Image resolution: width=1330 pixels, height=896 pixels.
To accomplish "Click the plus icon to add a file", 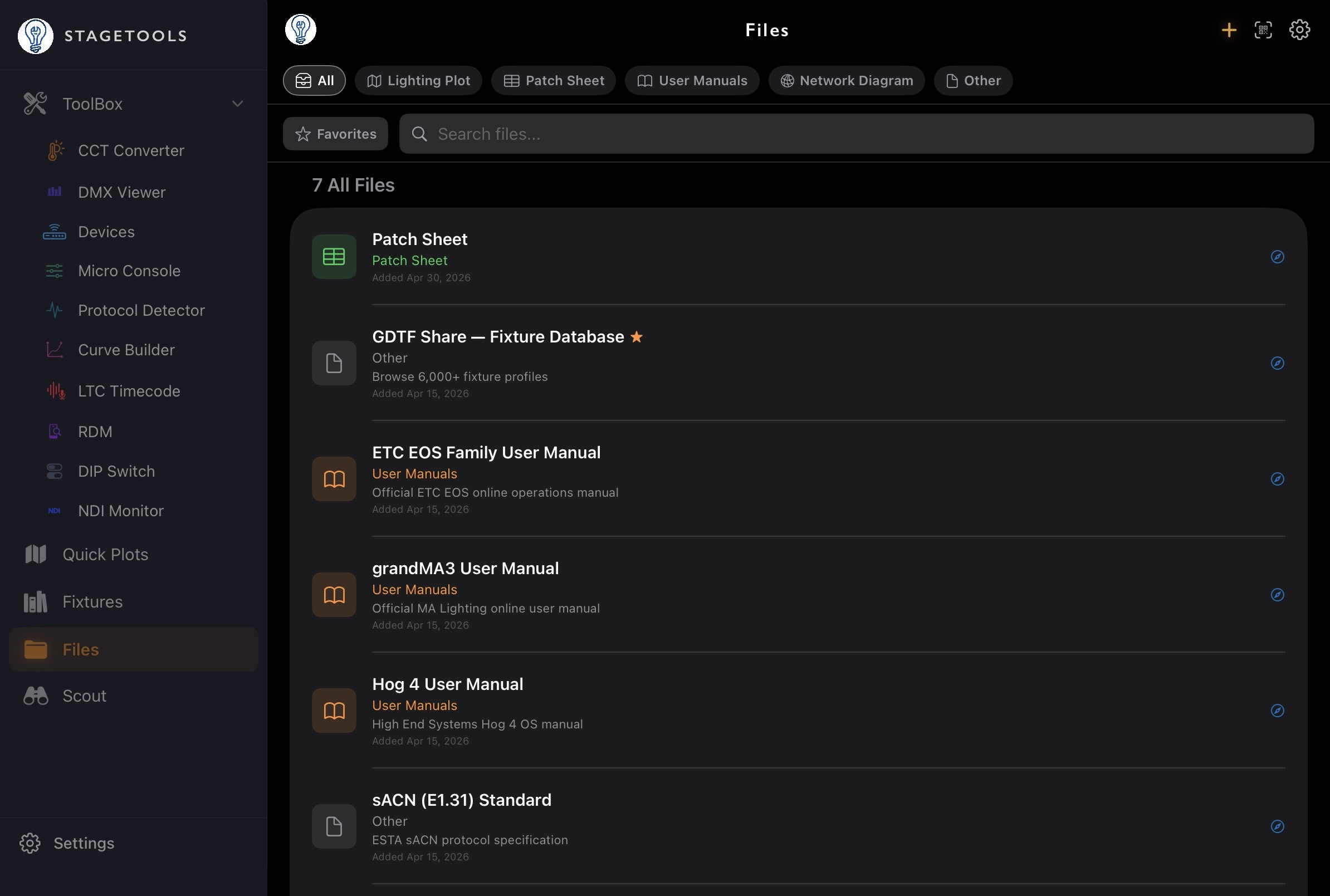I will (x=1228, y=30).
